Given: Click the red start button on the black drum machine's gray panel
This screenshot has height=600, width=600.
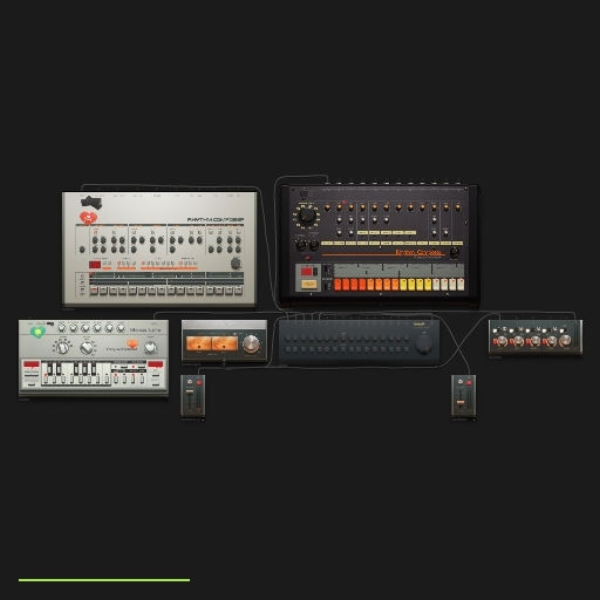Looking at the screenshot, I should [x=307, y=271].
